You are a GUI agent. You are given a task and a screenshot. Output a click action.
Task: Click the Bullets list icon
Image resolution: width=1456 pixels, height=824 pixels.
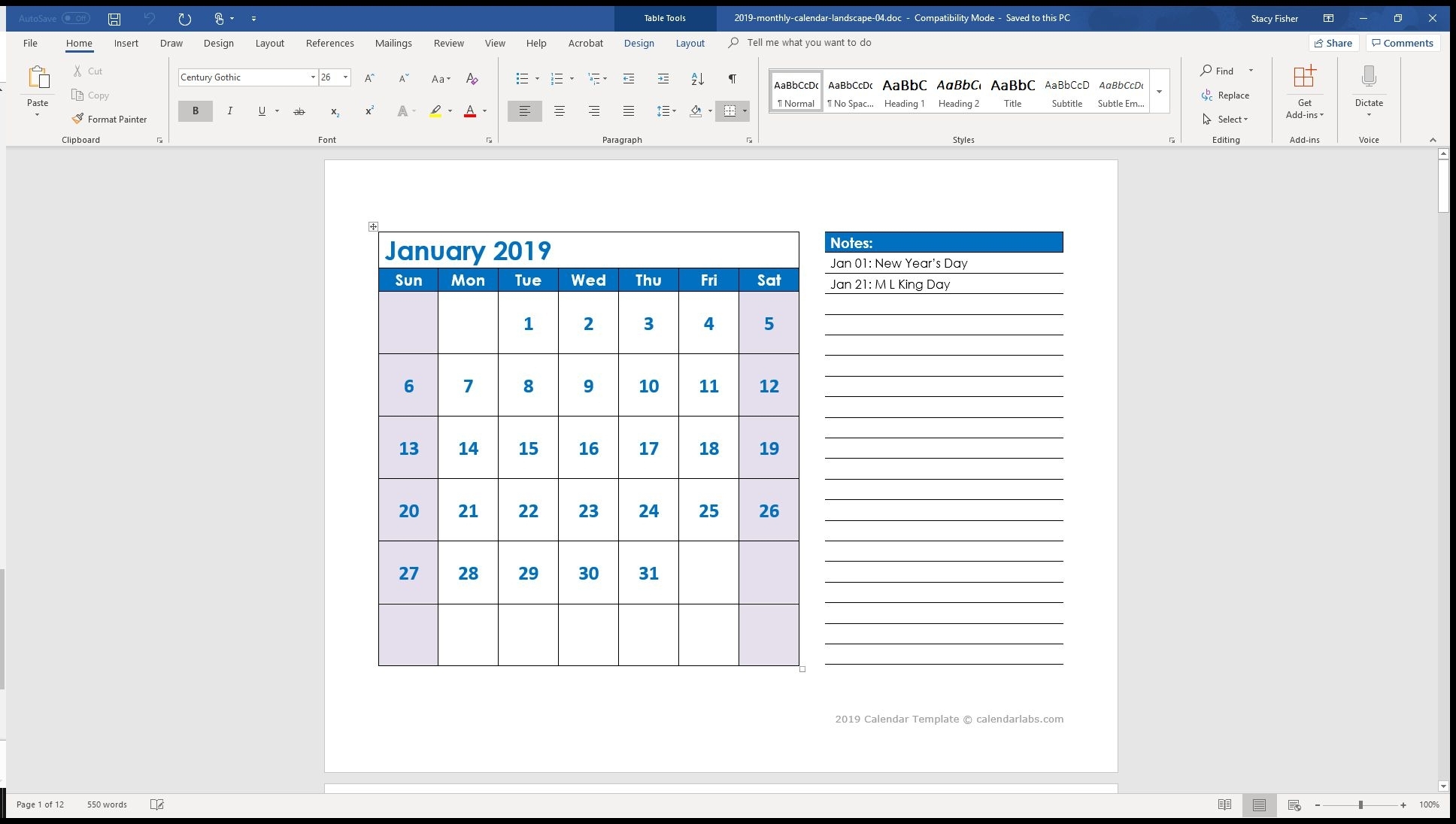(521, 78)
